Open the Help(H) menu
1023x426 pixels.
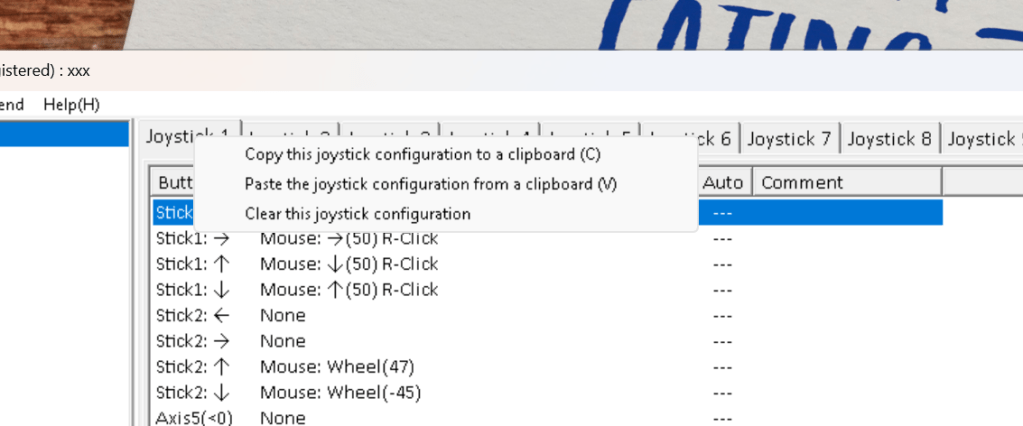coord(71,104)
